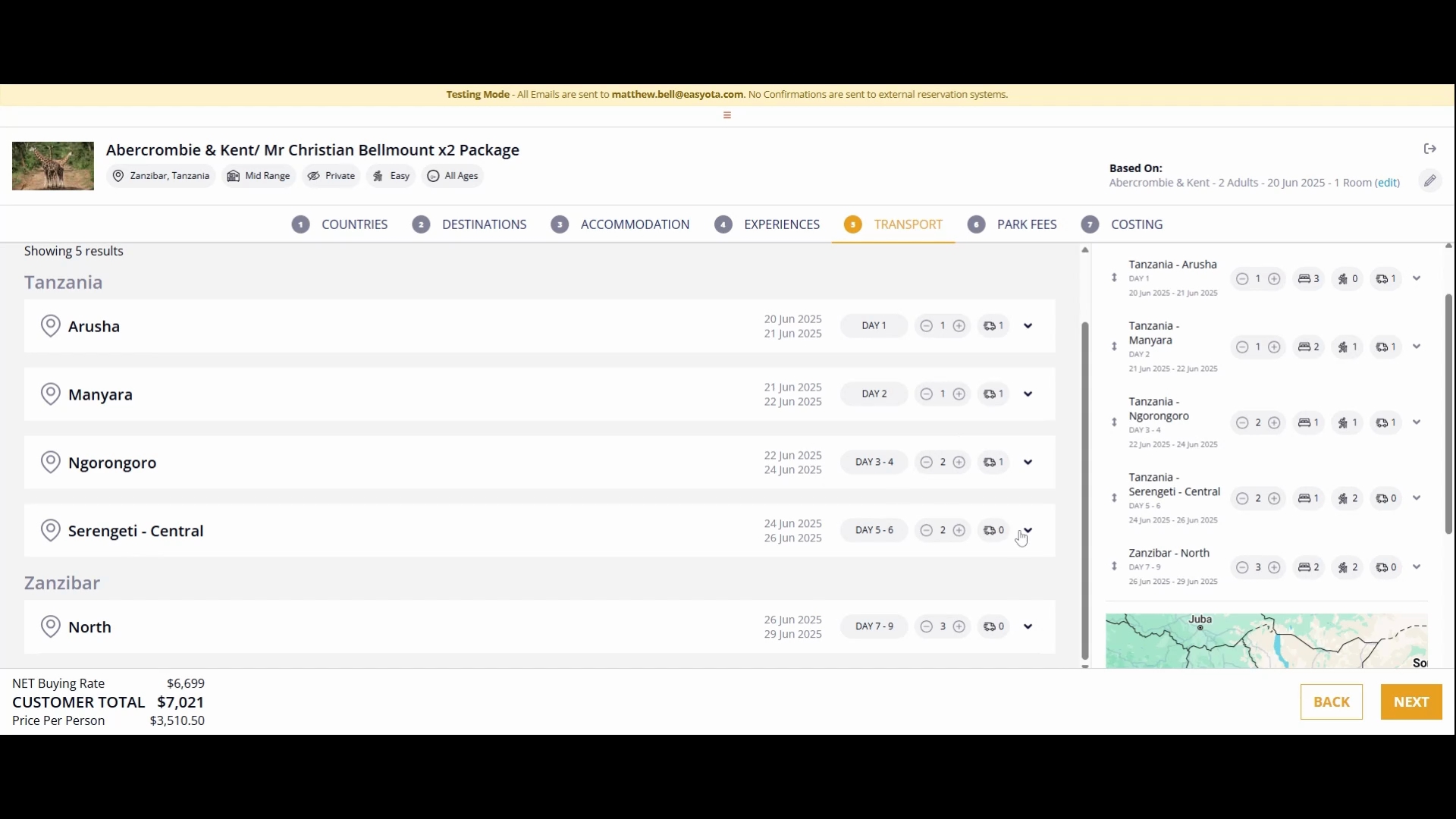Click the sidebar summary vertical scrollbar
Screen dimensions: 1456x819
coord(1448,413)
